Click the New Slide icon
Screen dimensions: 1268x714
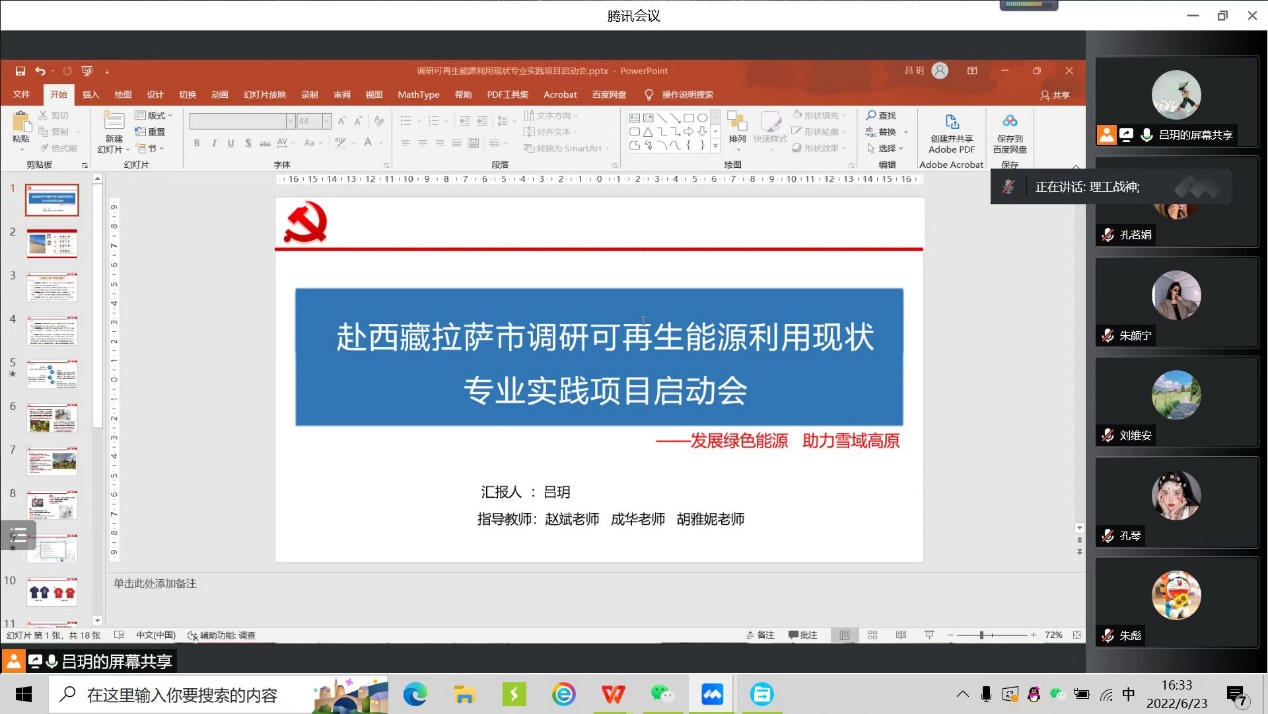(x=113, y=124)
